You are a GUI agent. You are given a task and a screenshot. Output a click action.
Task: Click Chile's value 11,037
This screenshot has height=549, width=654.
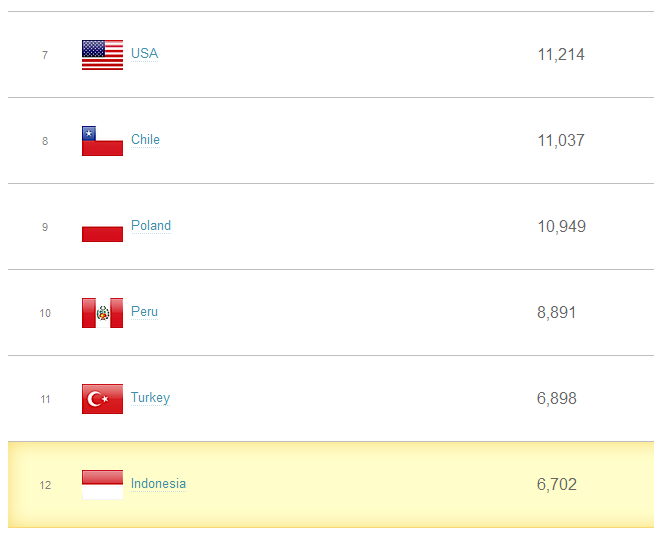point(561,141)
